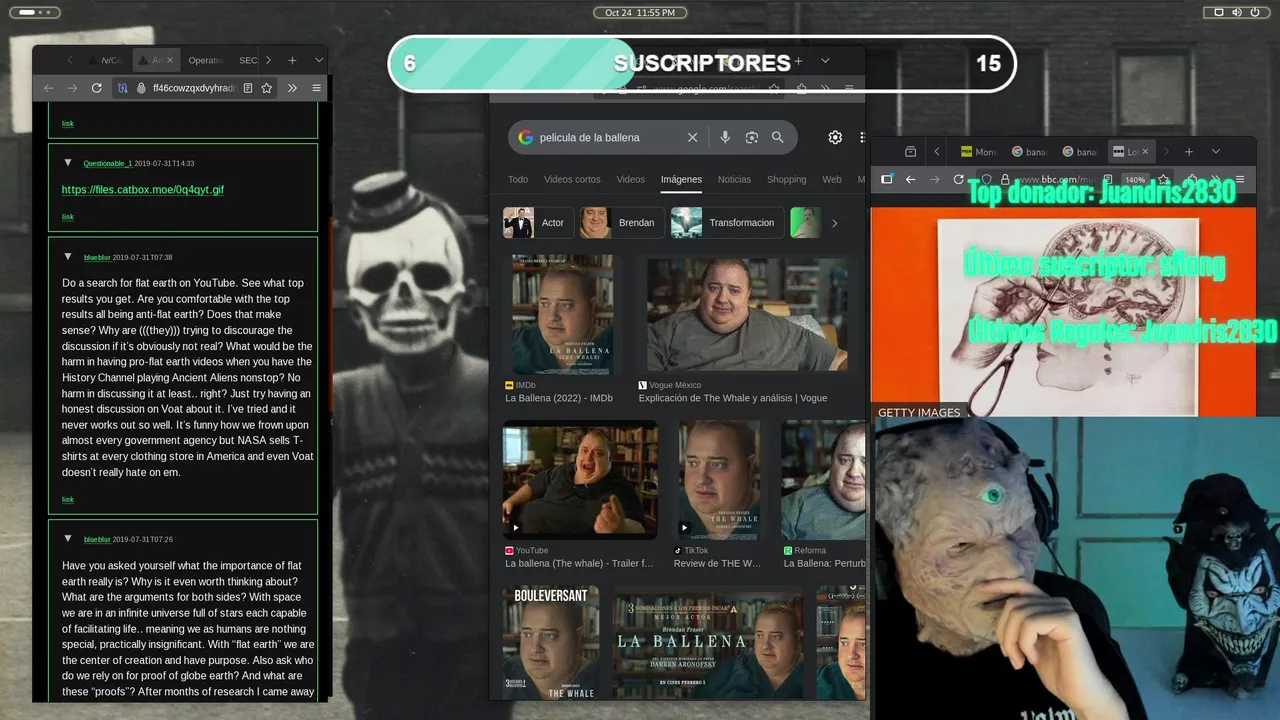1280x720 pixels.
Task: Close the active BBC tab
Action: tap(1145, 151)
